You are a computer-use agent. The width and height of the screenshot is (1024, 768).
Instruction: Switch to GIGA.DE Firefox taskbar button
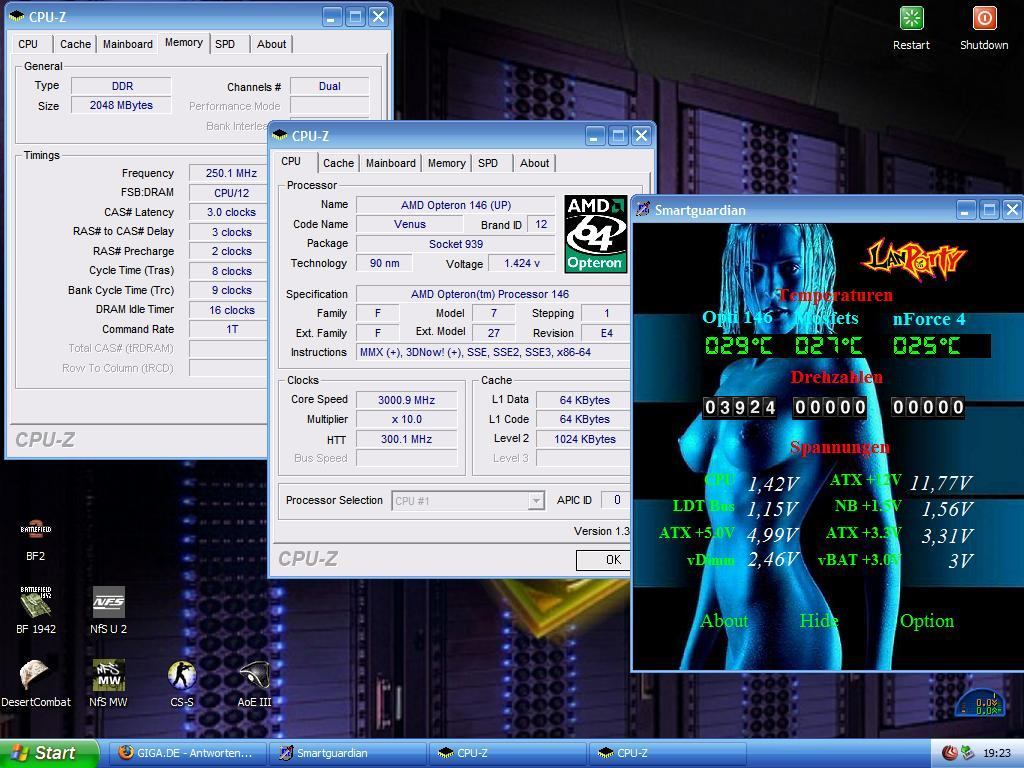[187, 753]
